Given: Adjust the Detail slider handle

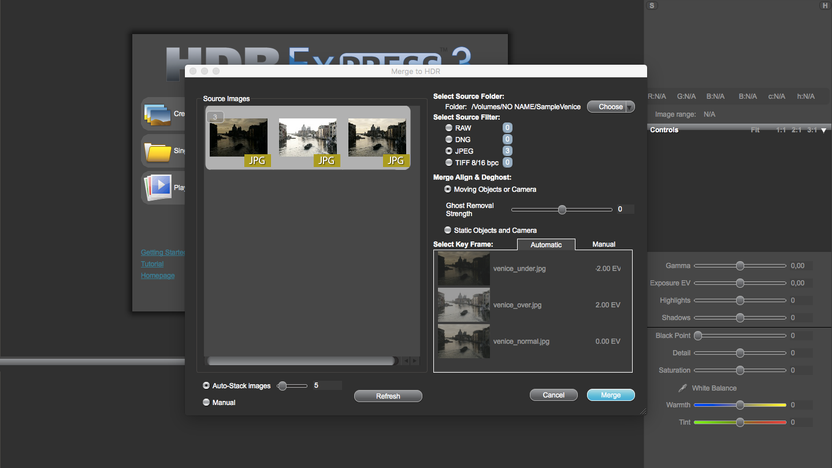Looking at the screenshot, I should coord(740,353).
